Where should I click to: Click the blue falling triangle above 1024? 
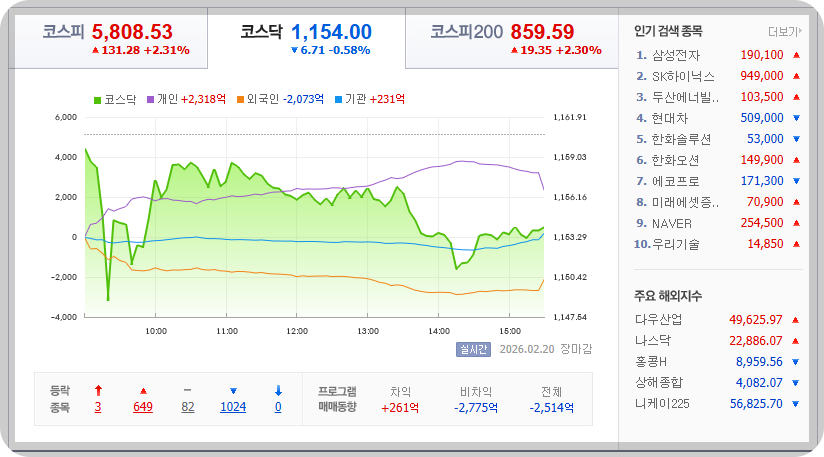233,391
